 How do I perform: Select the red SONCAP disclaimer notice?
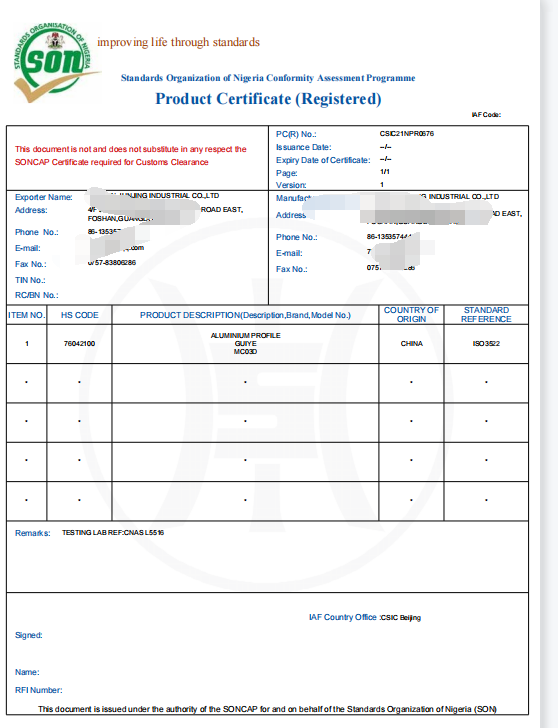click(x=130, y=156)
